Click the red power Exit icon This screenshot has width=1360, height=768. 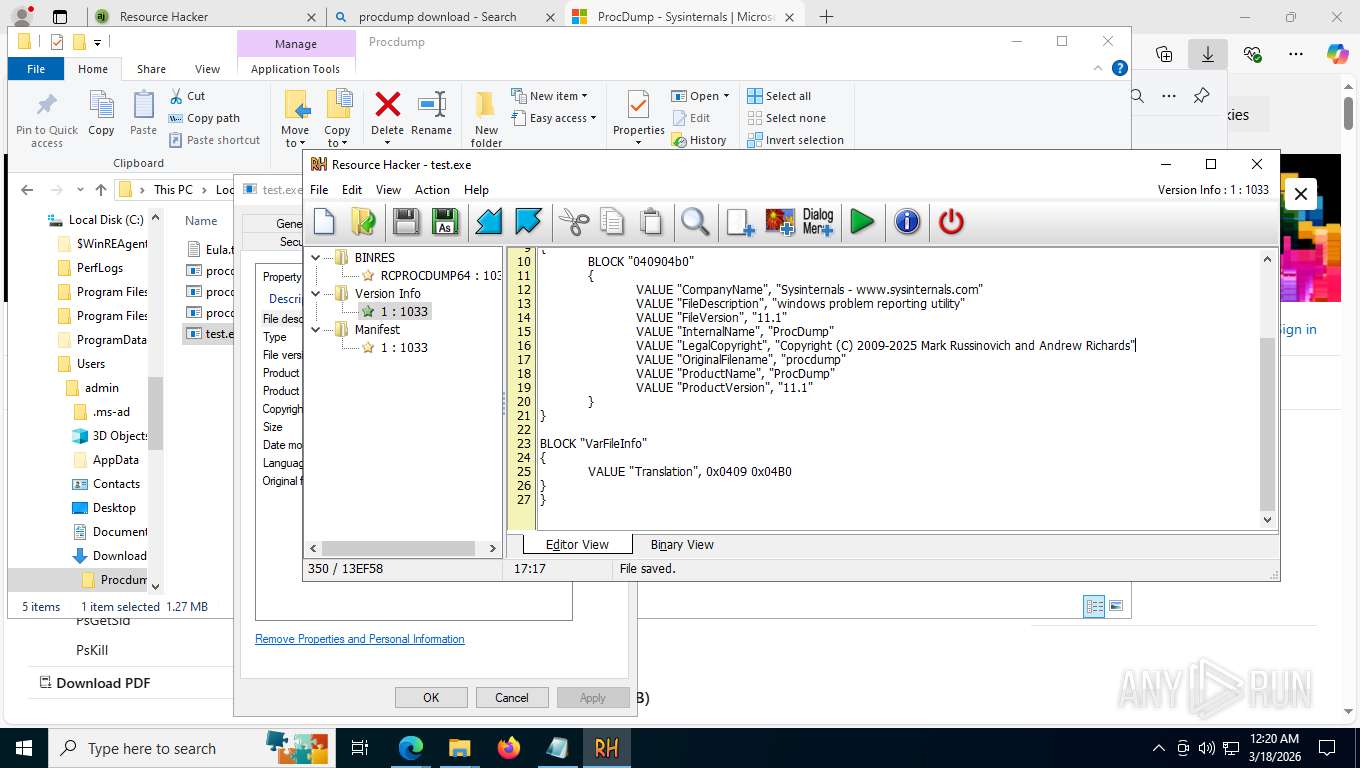(951, 222)
